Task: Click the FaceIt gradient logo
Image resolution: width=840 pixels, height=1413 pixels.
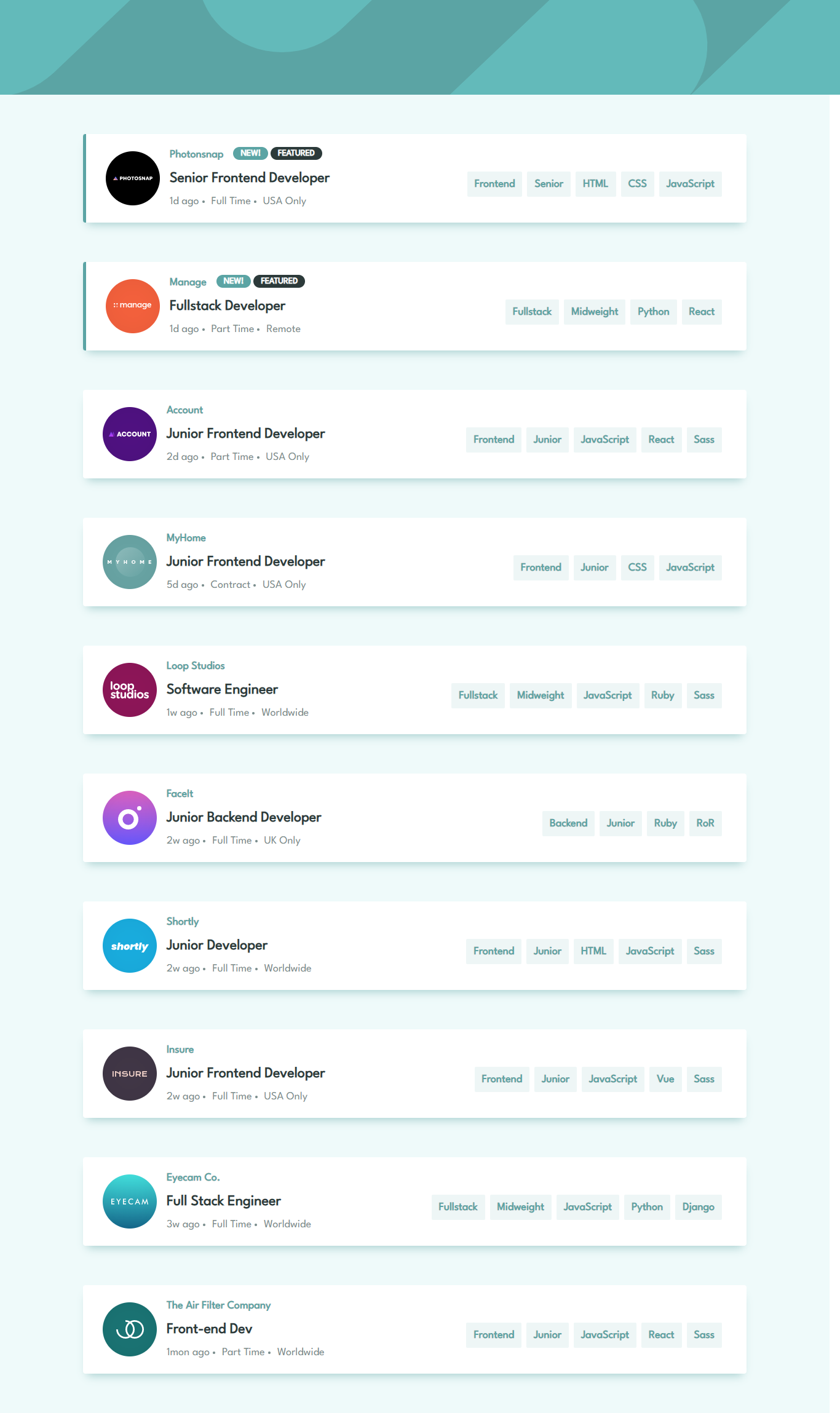Action: pyautogui.click(x=130, y=818)
